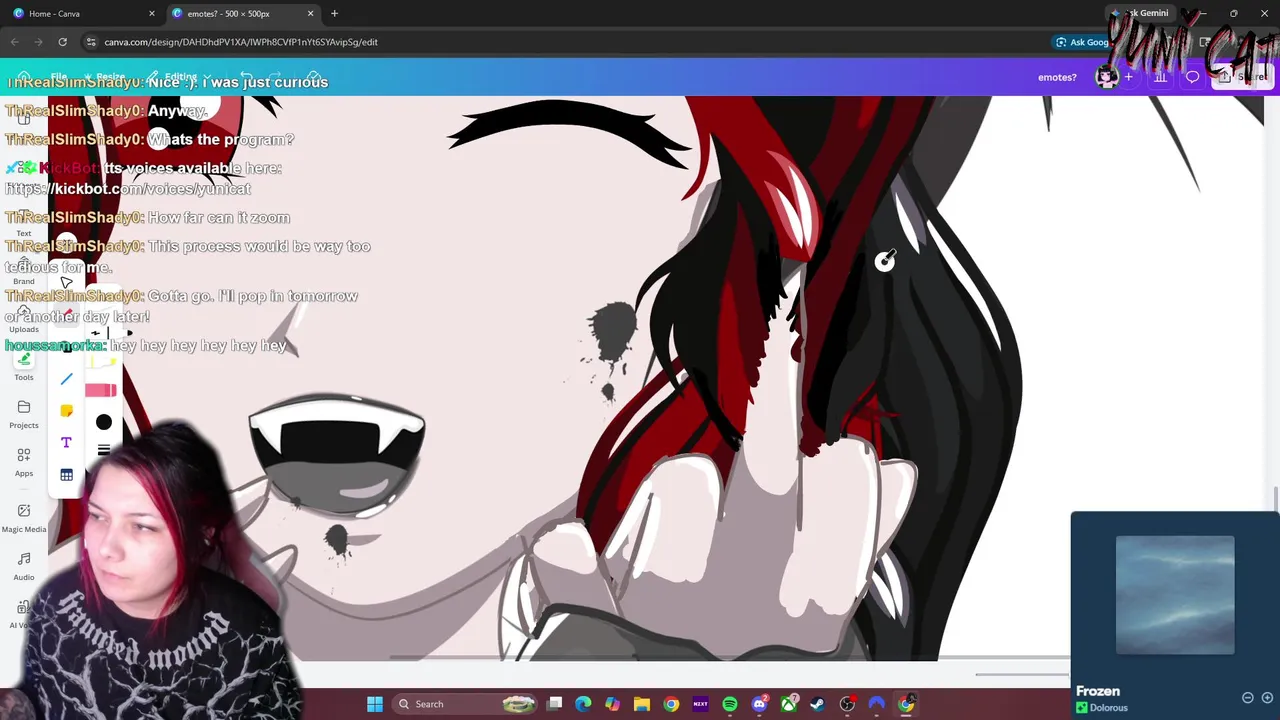Click the user avatar in Canva header
Image resolution: width=1280 pixels, height=720 pixels.
click(1106, 77)
